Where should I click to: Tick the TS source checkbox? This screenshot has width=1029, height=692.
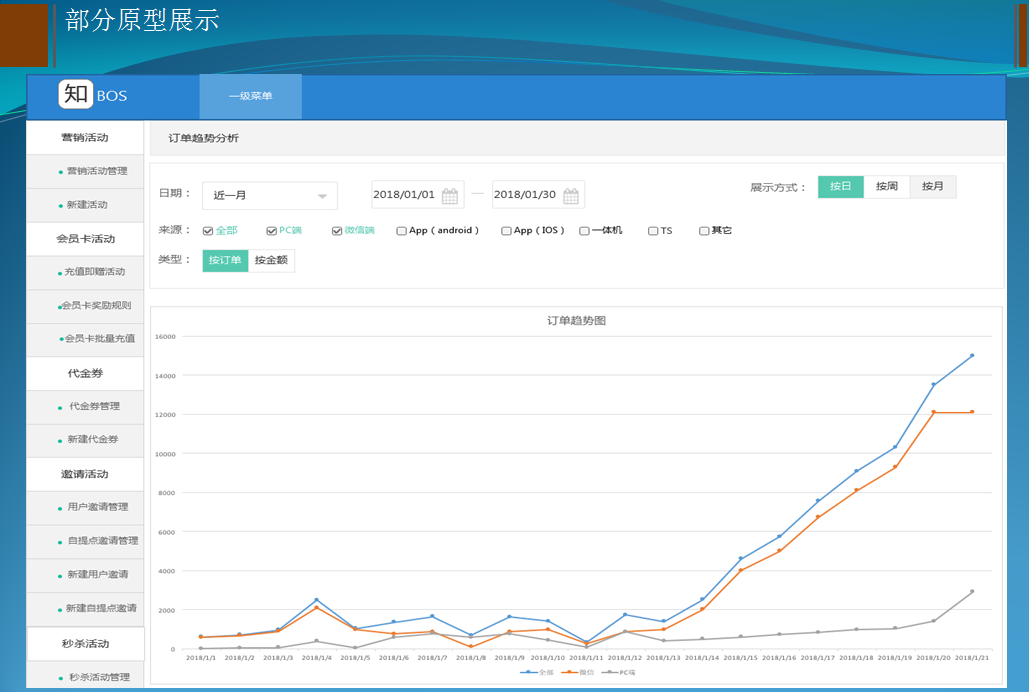[653, 231]
